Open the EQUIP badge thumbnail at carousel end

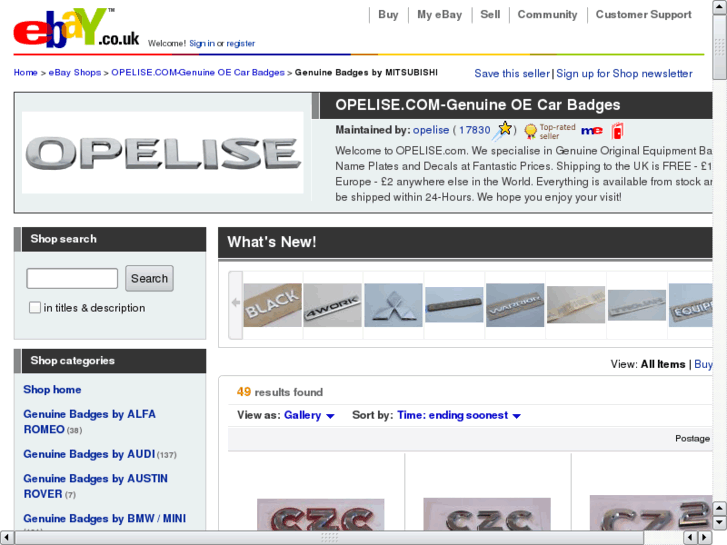pyautogui.click(x=690, y=305)
